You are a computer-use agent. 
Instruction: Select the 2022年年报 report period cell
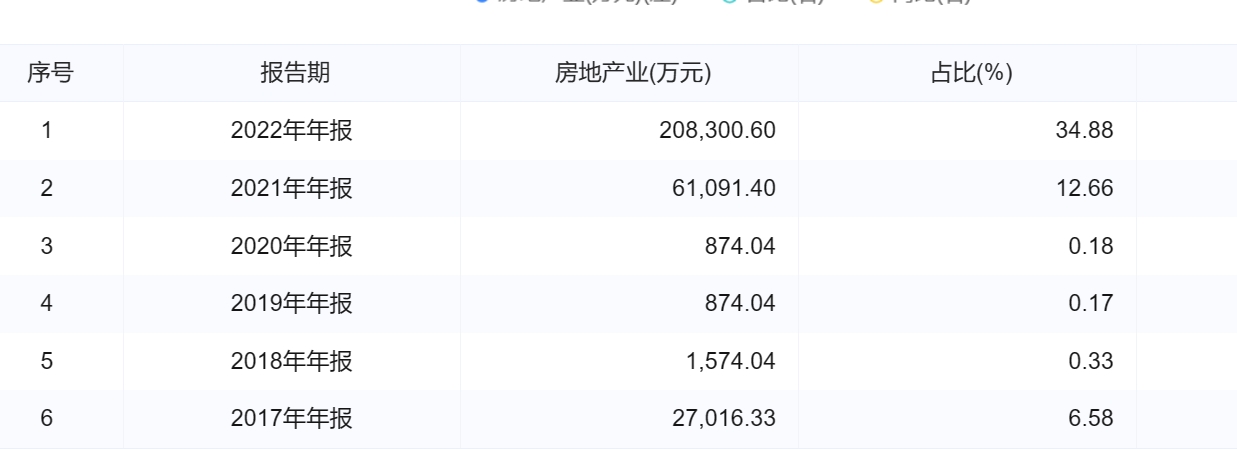[x=292, y=131]
